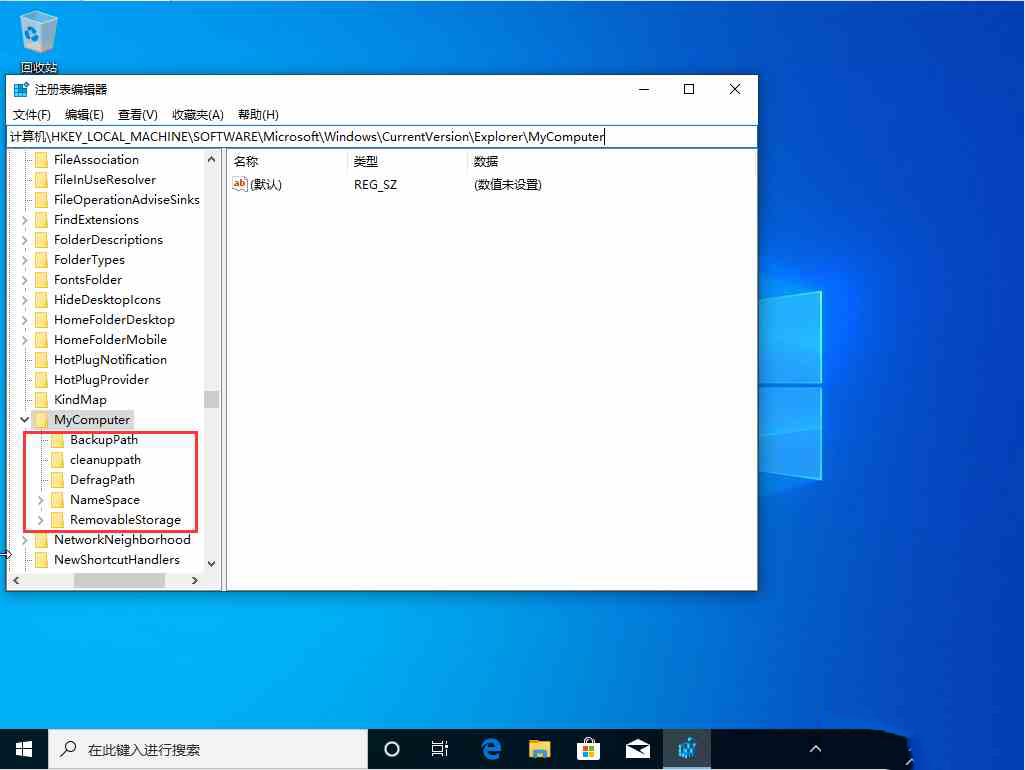Click the 名称 column header
This screenshot has width=1025, height=770.
[287, 161]
